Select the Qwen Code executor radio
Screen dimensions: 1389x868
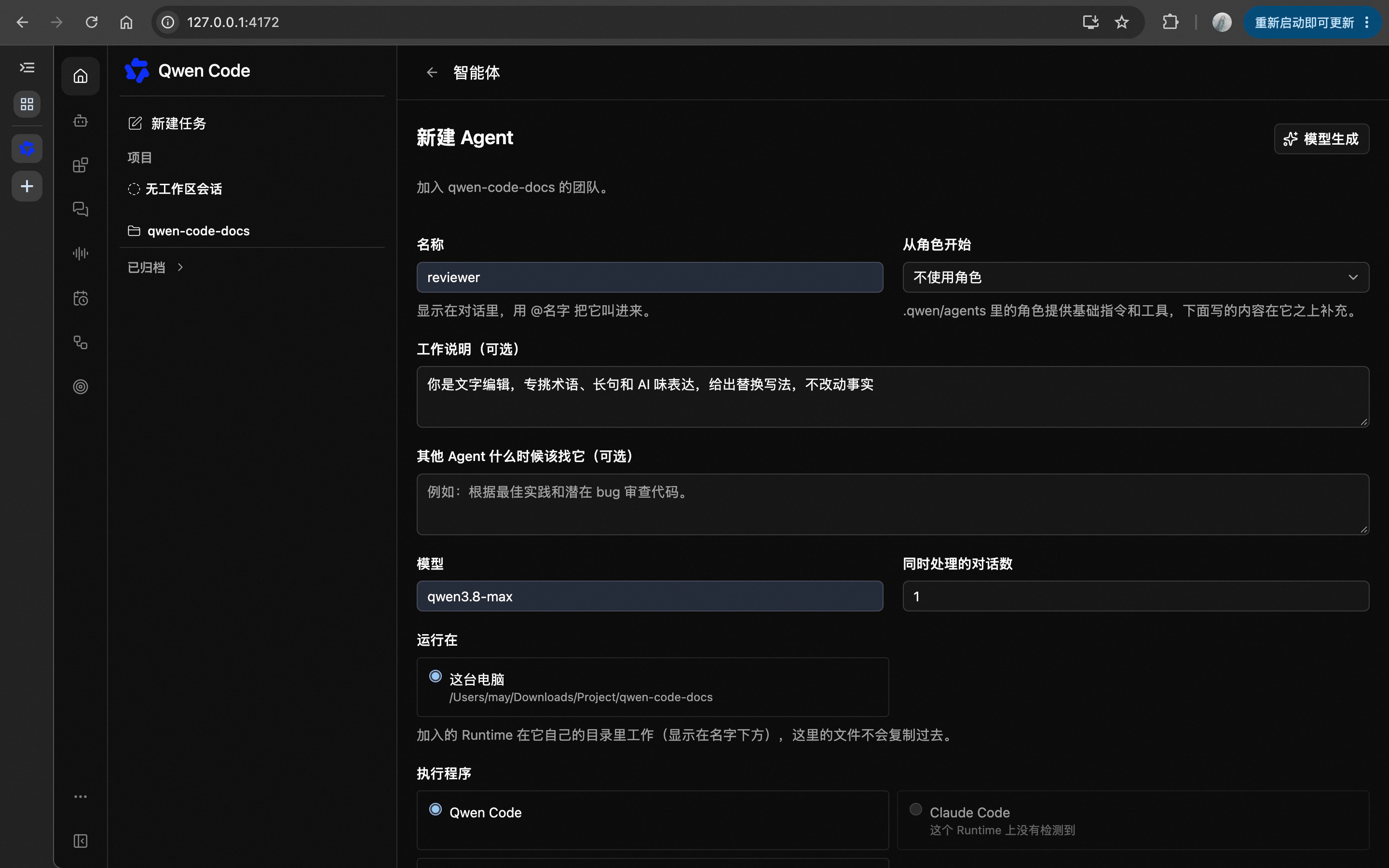tap(435, 810)
